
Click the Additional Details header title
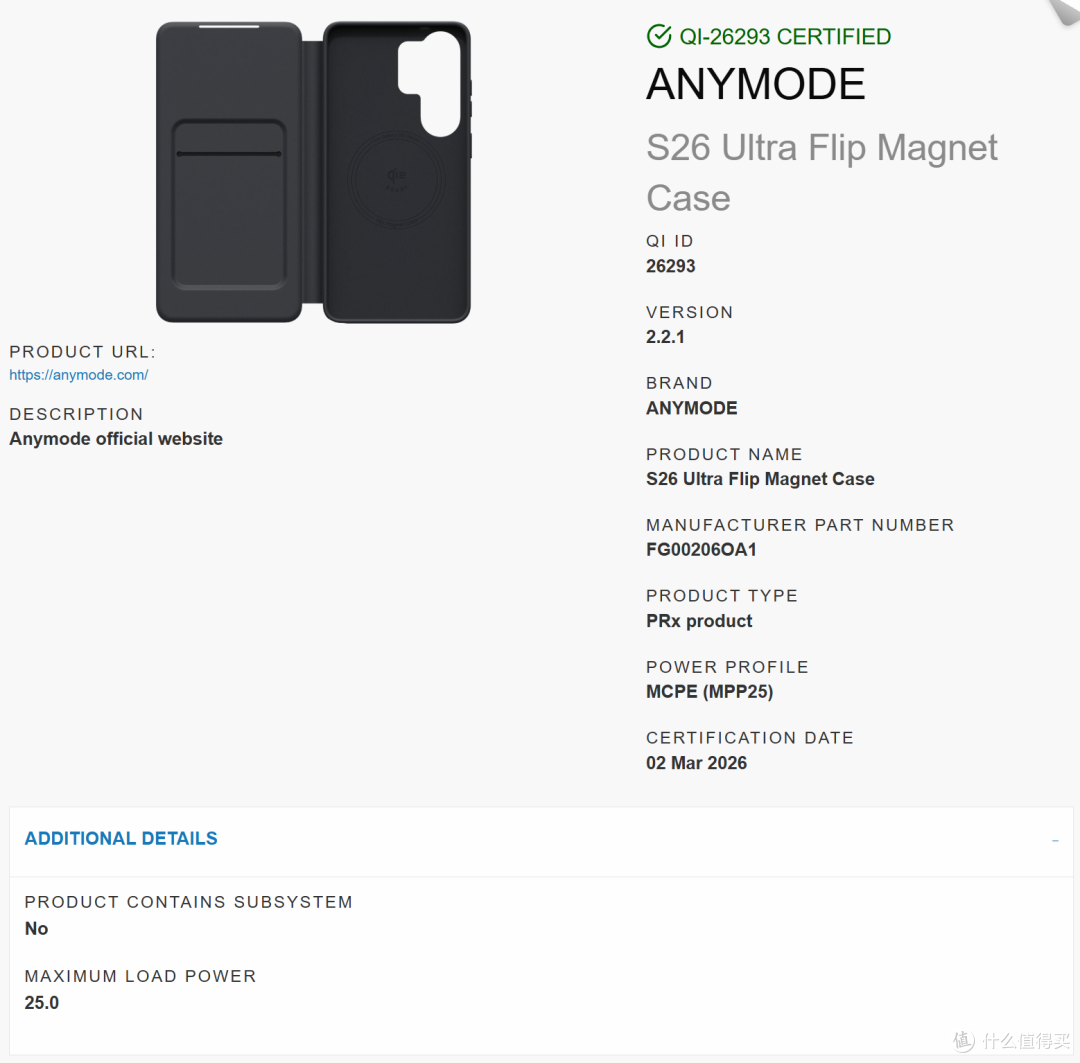point(121,838)
